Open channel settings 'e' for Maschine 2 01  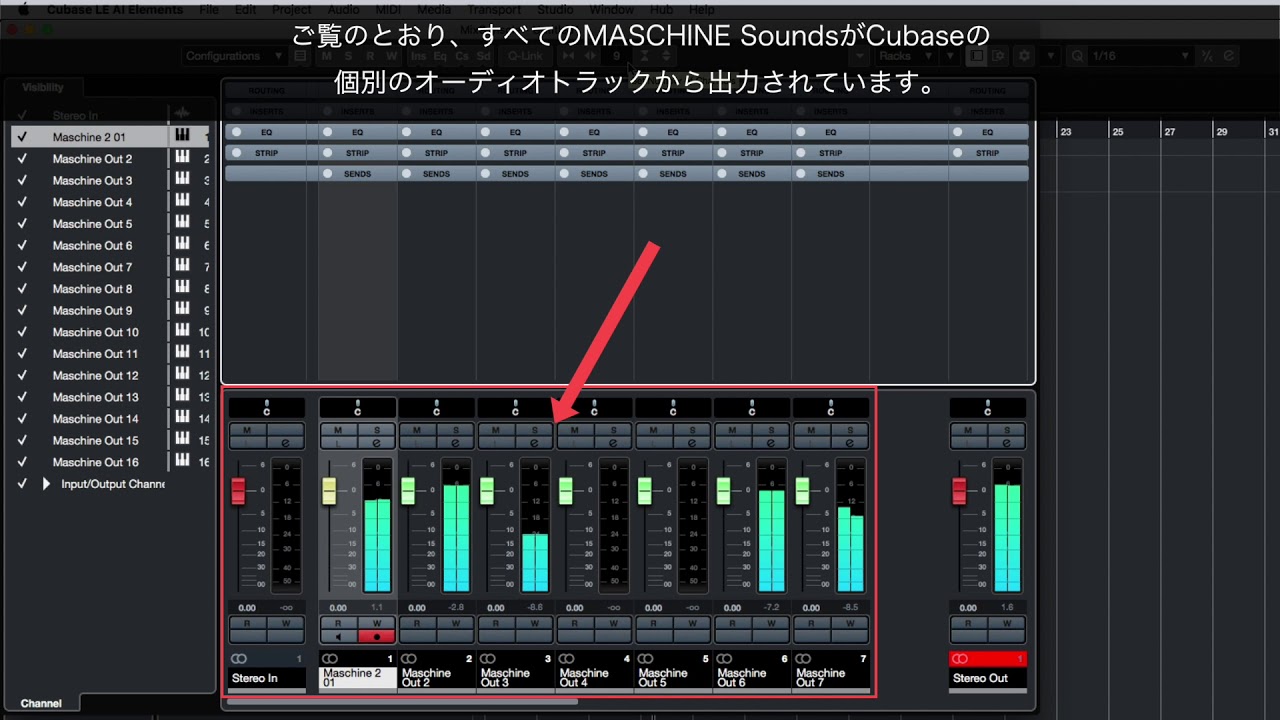376,442
